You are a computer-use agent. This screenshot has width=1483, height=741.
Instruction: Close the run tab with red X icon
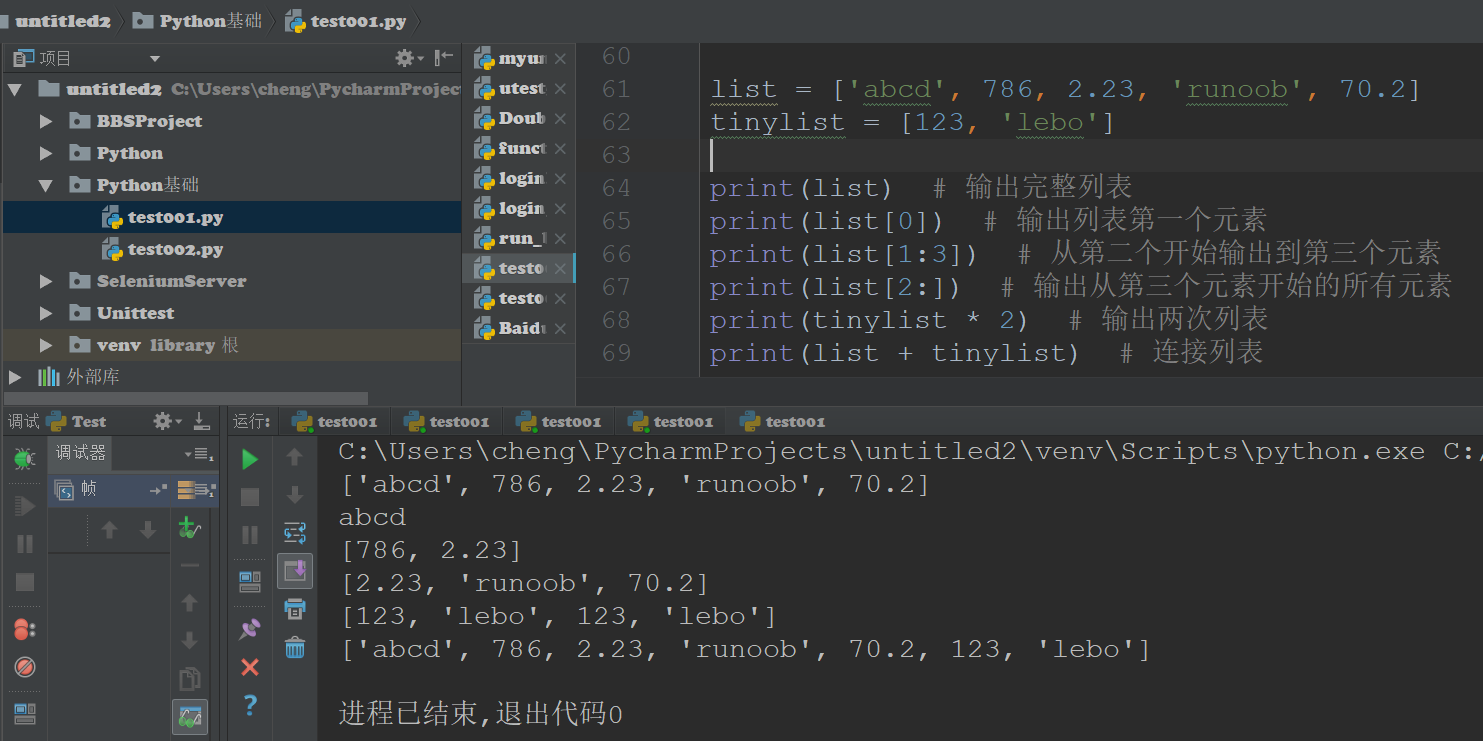coord(250,667)
